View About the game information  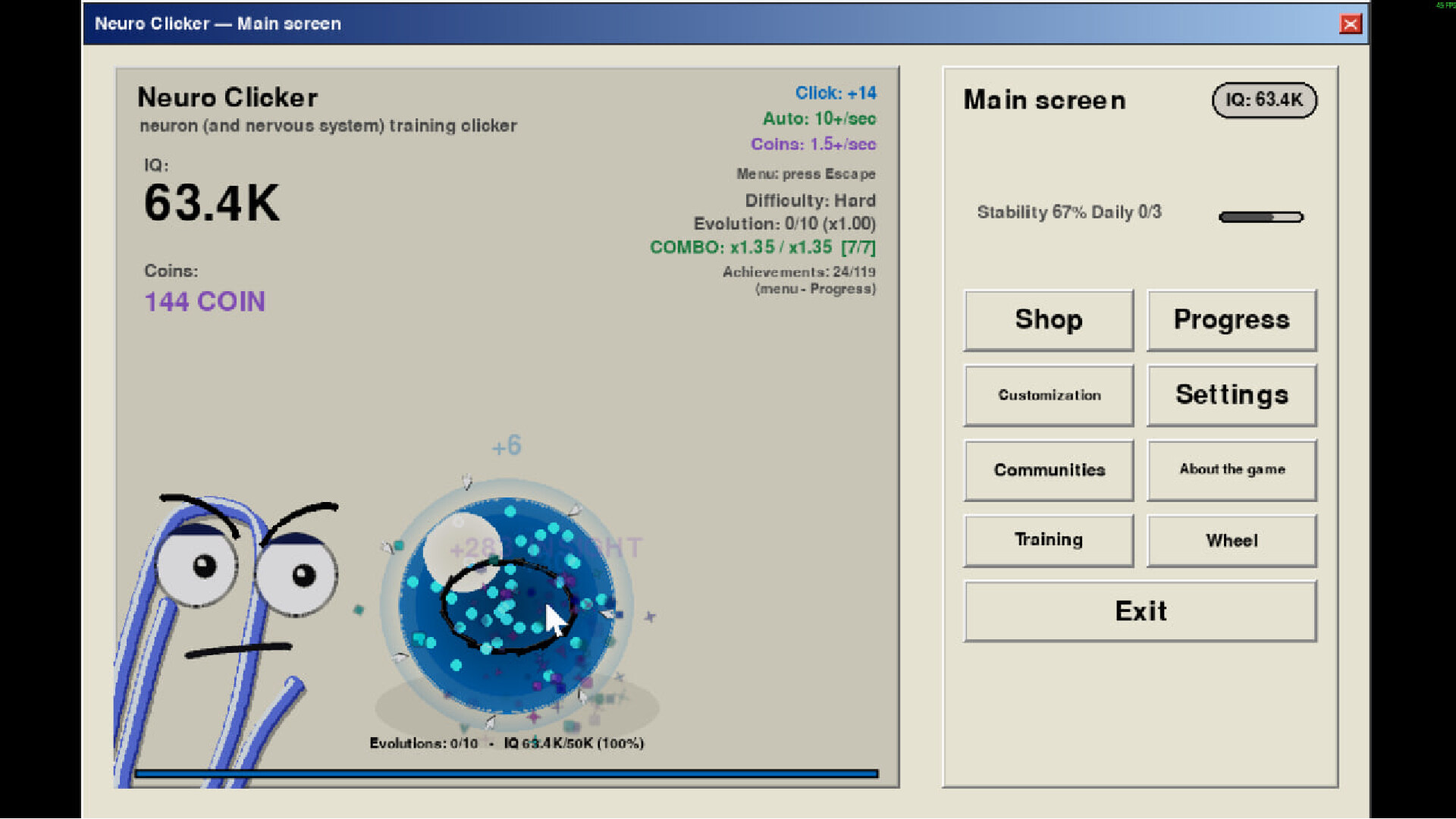(1232, 469)
